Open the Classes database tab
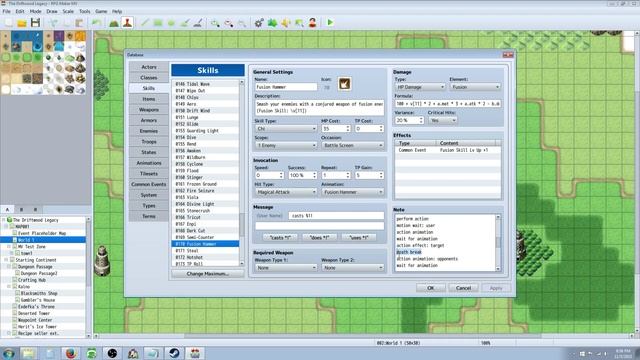 pos(149,78)
